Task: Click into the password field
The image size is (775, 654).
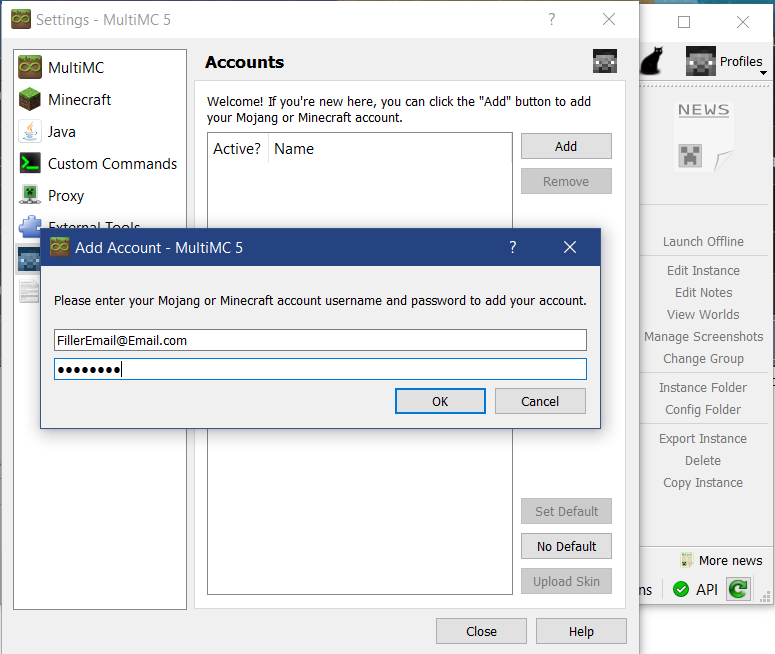Action: pos(320,369)
